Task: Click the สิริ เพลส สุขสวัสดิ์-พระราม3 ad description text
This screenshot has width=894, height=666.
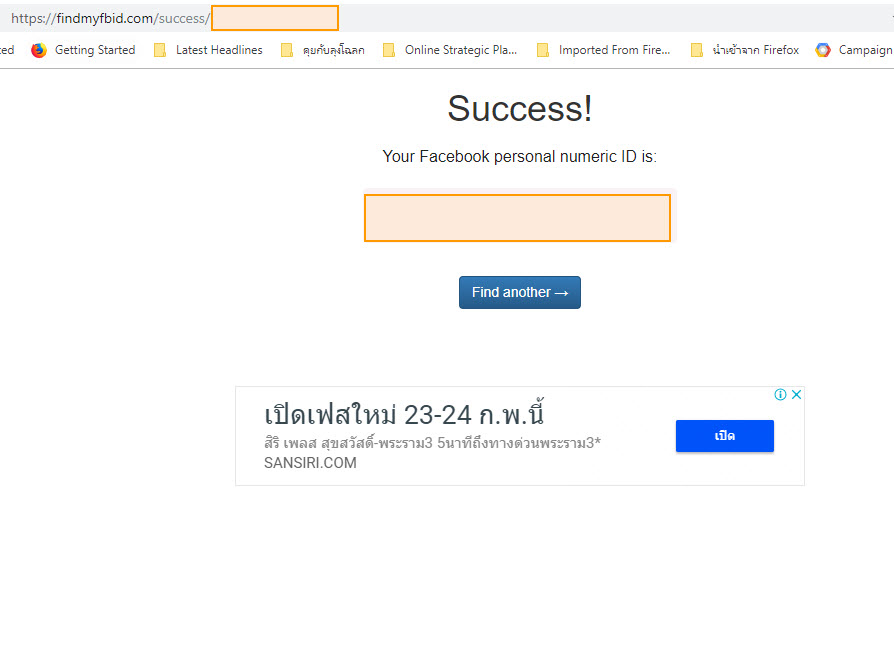Action: 432,443
